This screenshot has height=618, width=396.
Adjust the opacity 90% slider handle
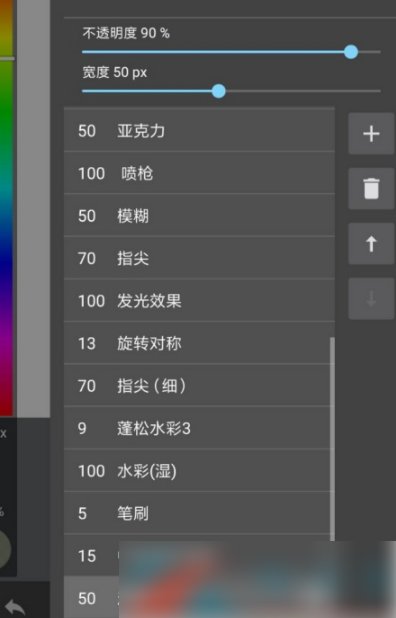[x=351, y=52]
